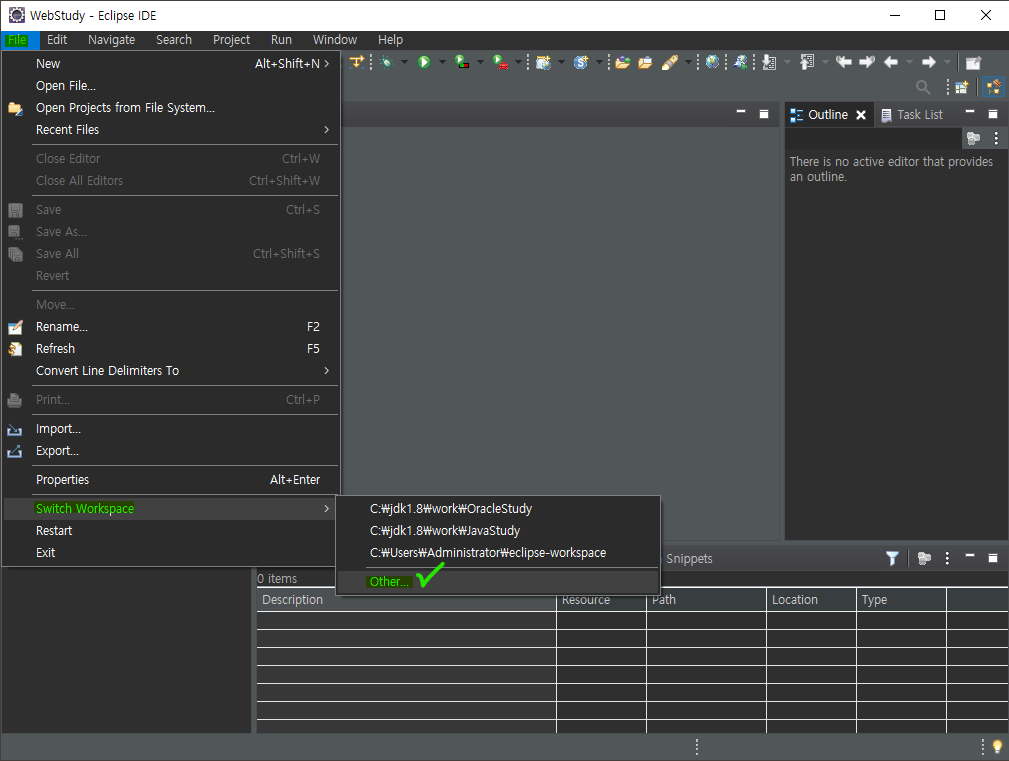Image resolution: width=1009 pixels, height=761 pixels.
Task: Click the Coverage run icon
Action: pyautogui.click(x=461, y=62)
